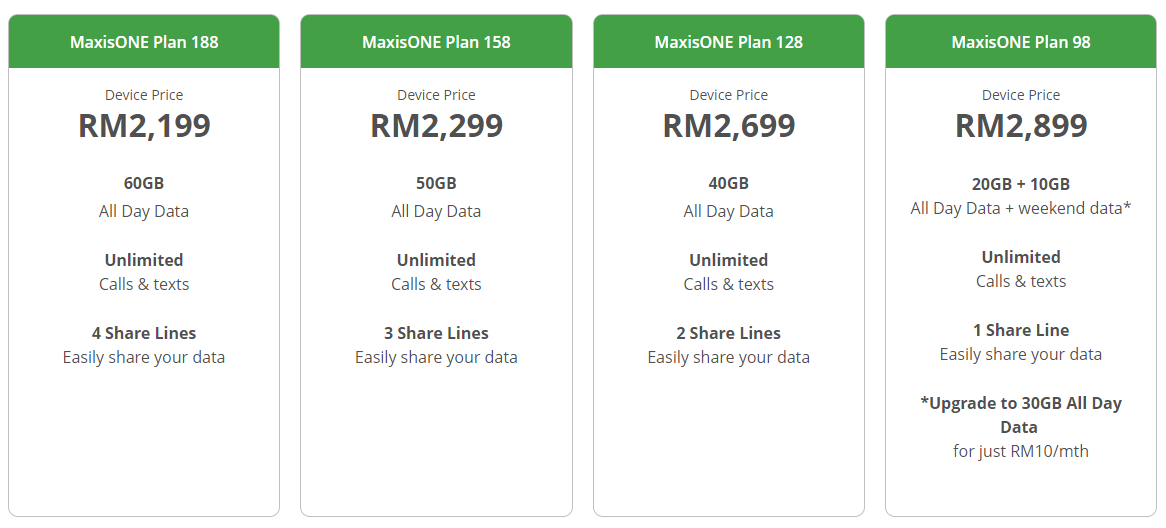1166x528 pixels.
Task: Click the 50GB data allowance
Action: [x=436, y=184]
